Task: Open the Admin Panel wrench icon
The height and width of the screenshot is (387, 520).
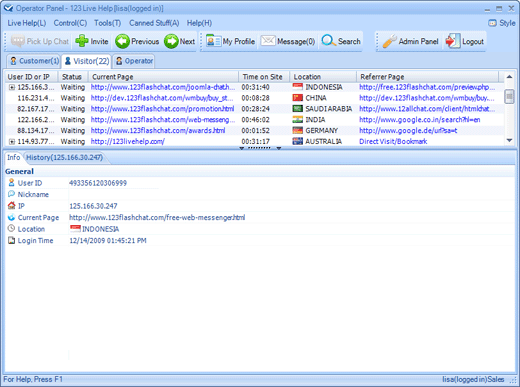Action: (x=389, y=41)
